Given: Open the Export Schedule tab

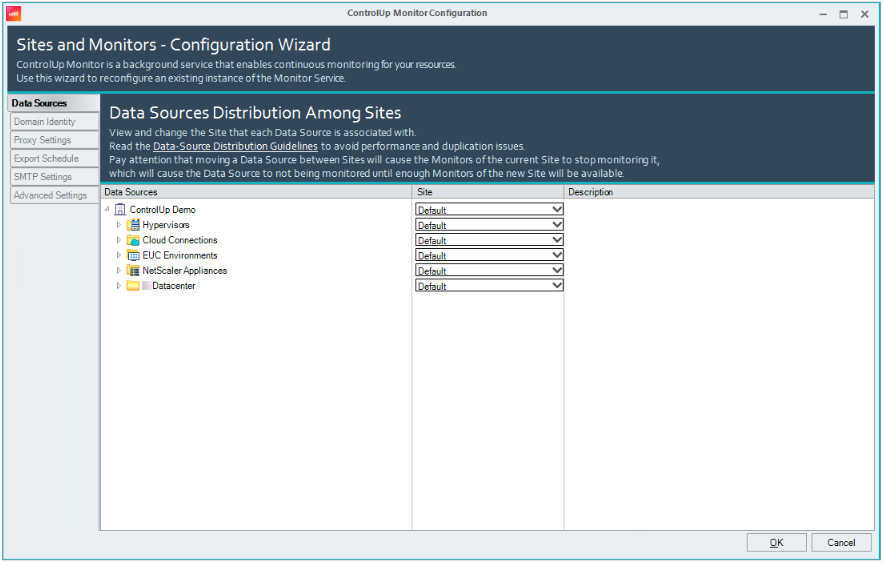Looking at the screenshot, I should coord(54,158).
